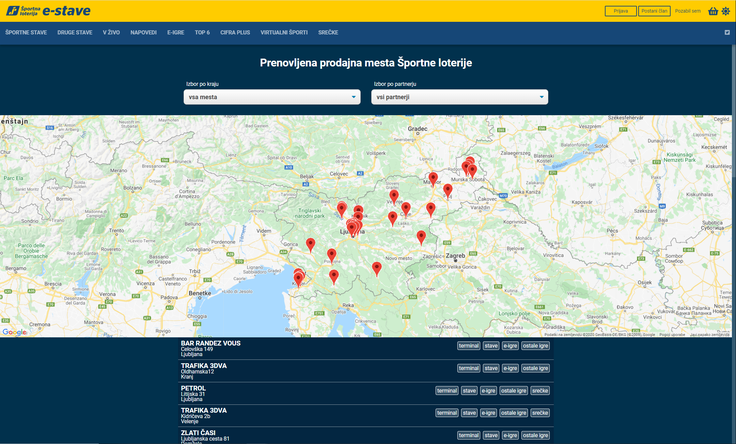
Task: Select BAR RANDEZ VOUS list entry
Action: click(366, 348)
